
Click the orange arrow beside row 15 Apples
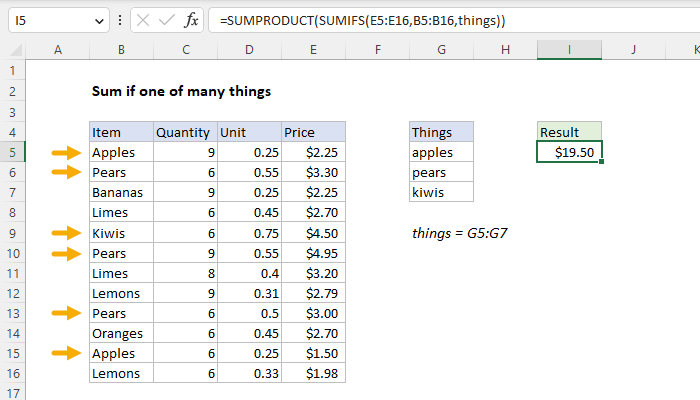coord(66,353)
